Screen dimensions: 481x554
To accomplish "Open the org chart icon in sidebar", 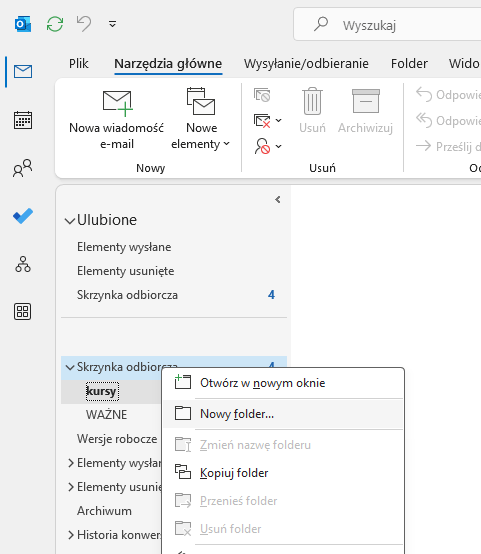I will pos(23,264).
